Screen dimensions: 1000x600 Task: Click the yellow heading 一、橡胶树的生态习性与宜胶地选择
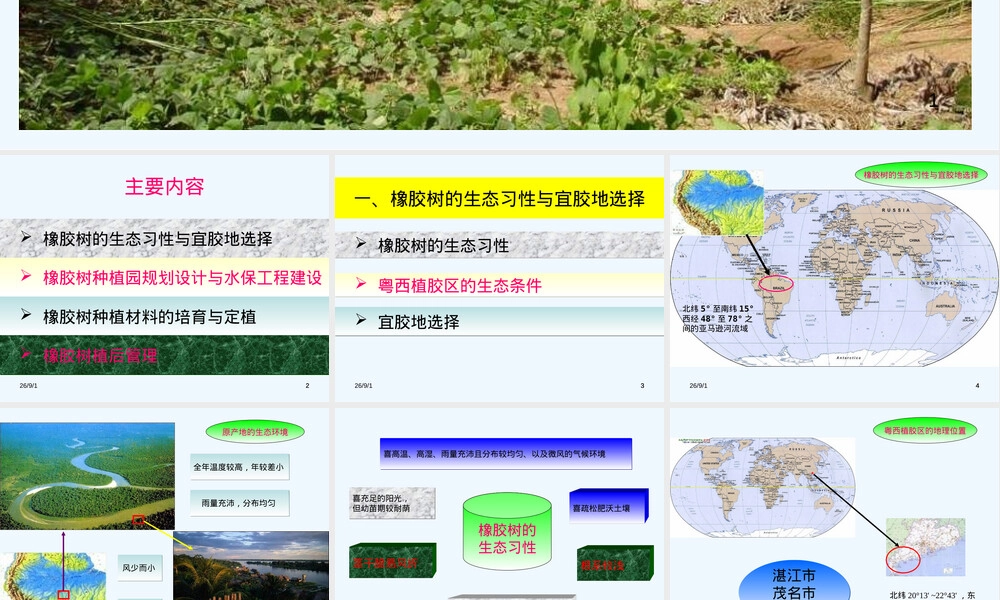[499, 199]
